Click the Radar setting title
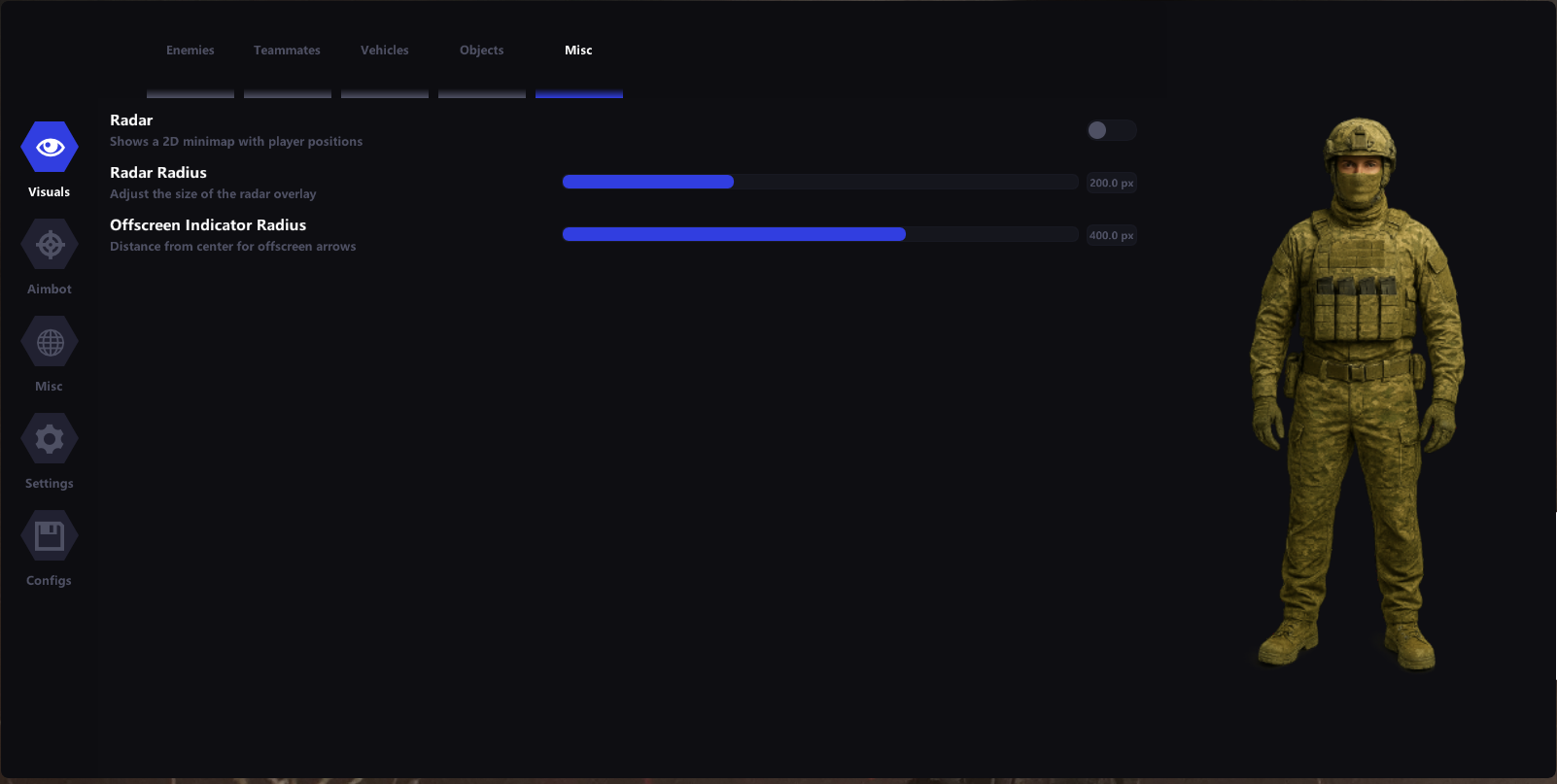The height and width of the screenshot is (784, 1557). (x=131, y=120)
